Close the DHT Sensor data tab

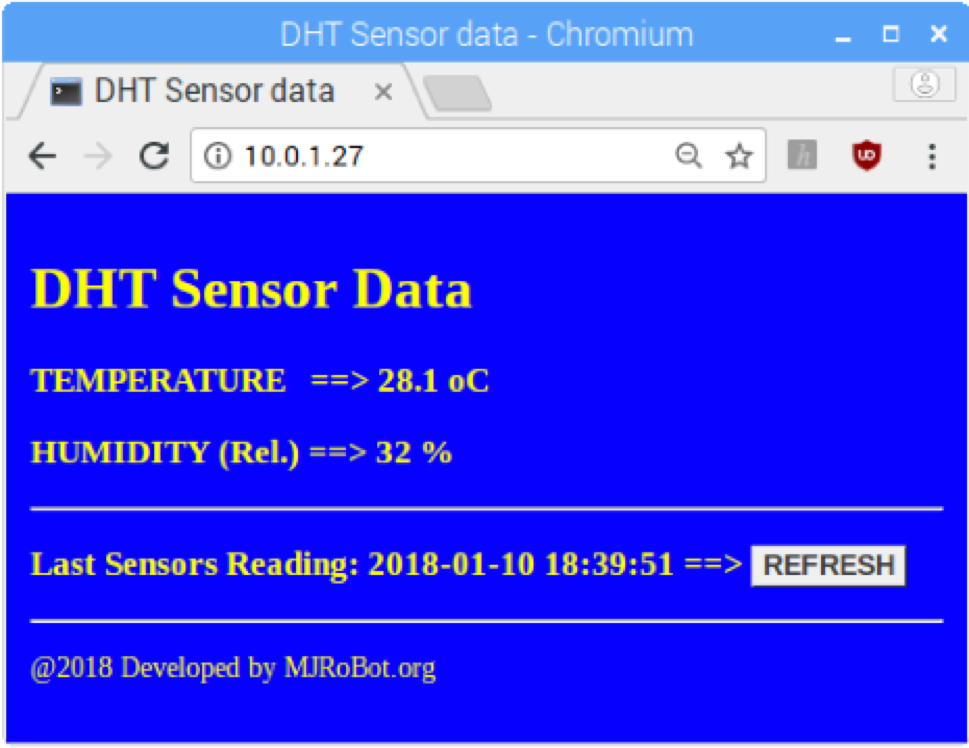[383, 90]
